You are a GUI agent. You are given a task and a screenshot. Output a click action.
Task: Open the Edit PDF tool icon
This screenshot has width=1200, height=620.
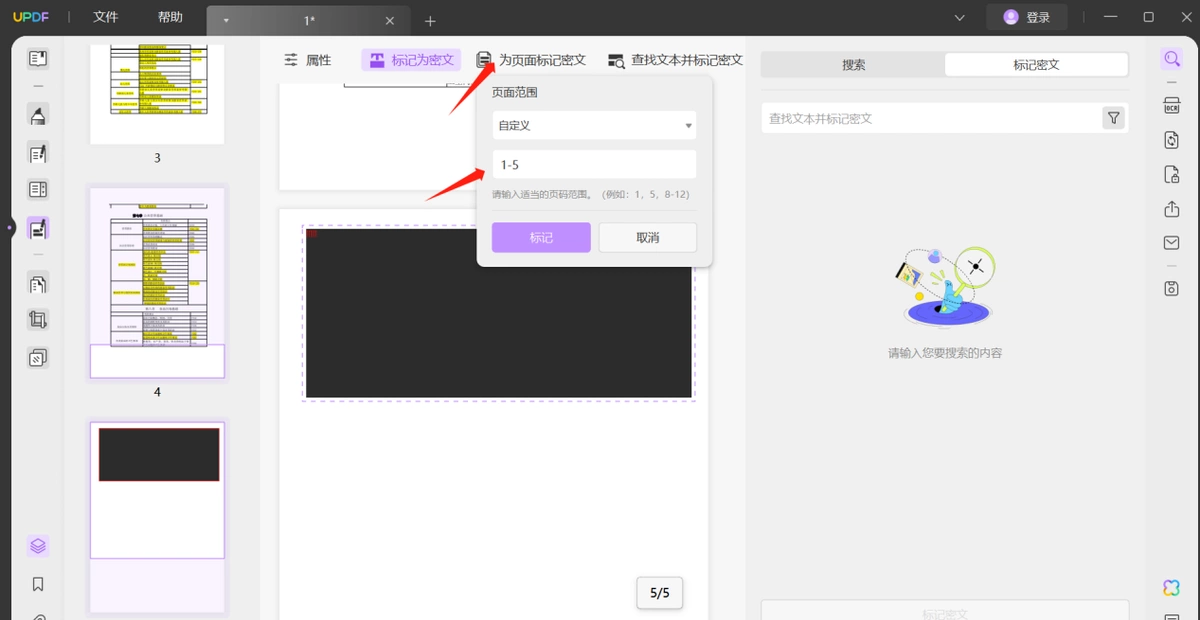38,153
